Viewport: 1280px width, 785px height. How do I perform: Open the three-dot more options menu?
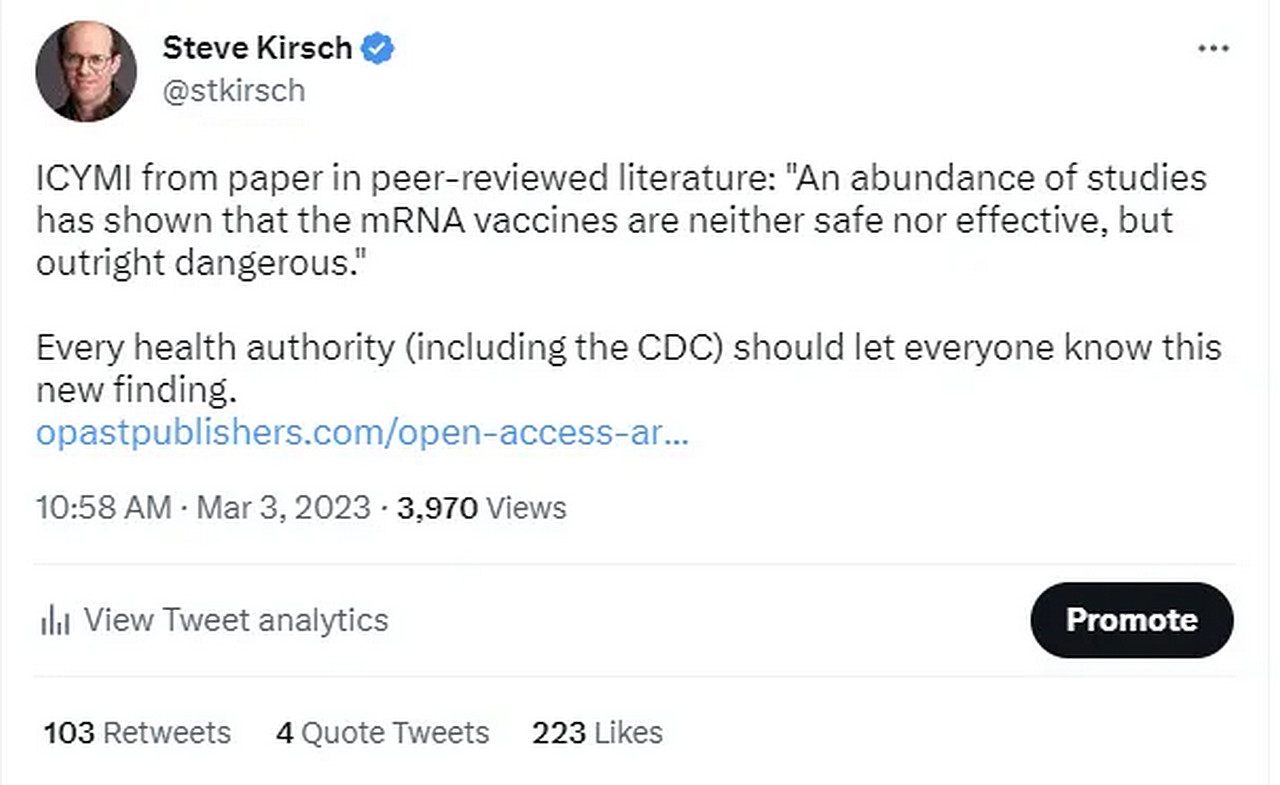[x=1212, y=49]
